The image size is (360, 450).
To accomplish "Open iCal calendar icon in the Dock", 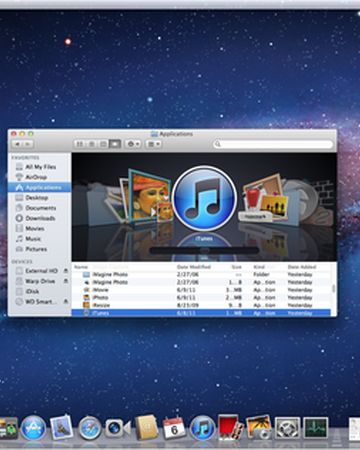I will click(174, 428).
